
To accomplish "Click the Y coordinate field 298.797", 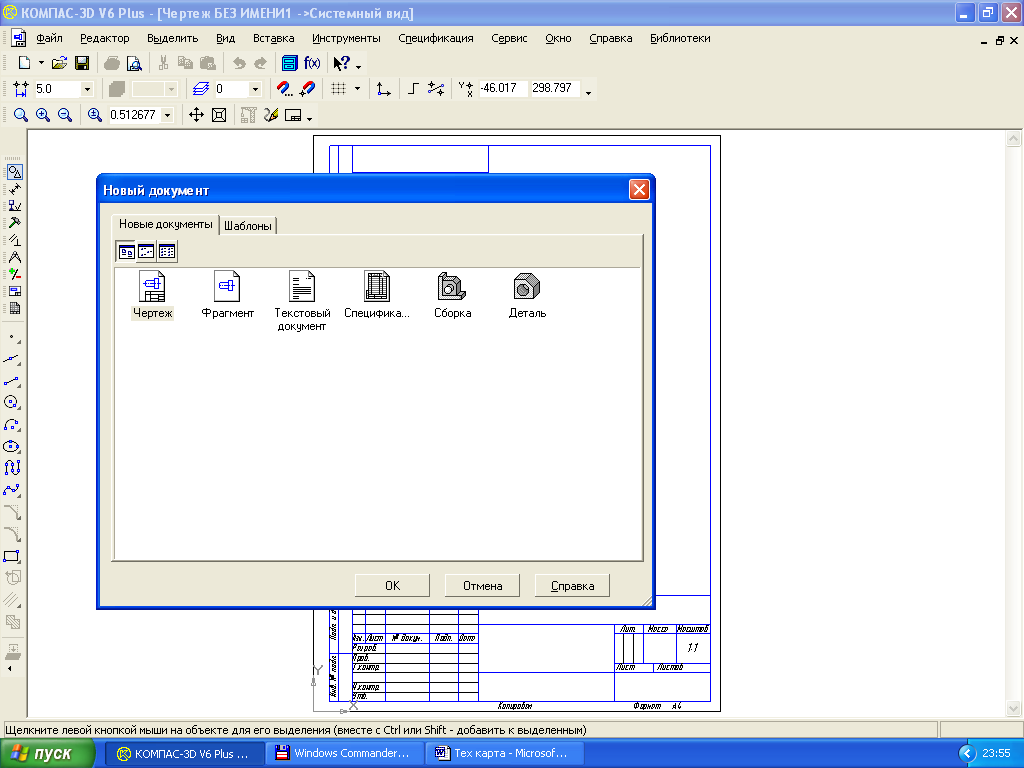I will click(554, 88).
